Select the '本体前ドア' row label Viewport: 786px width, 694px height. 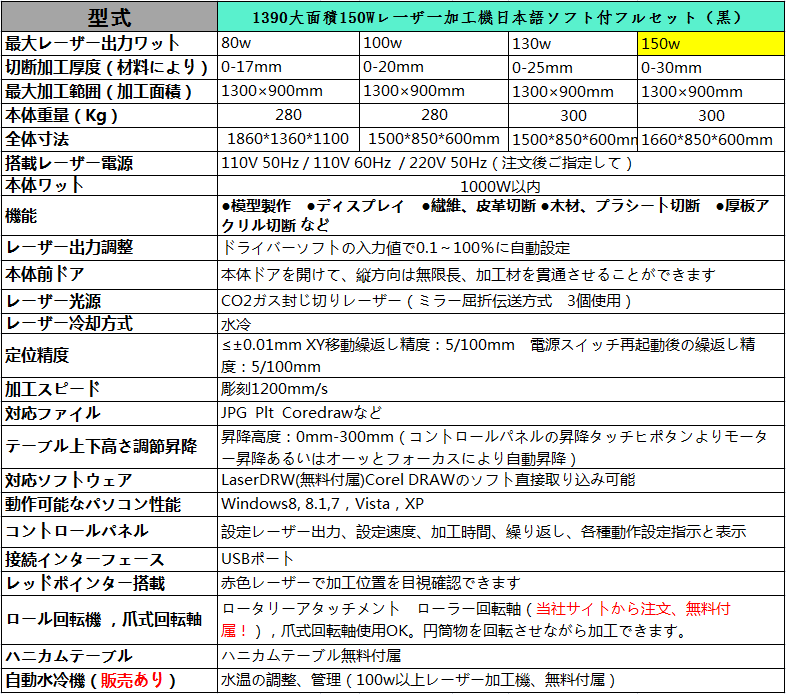[x=109, y=274]
